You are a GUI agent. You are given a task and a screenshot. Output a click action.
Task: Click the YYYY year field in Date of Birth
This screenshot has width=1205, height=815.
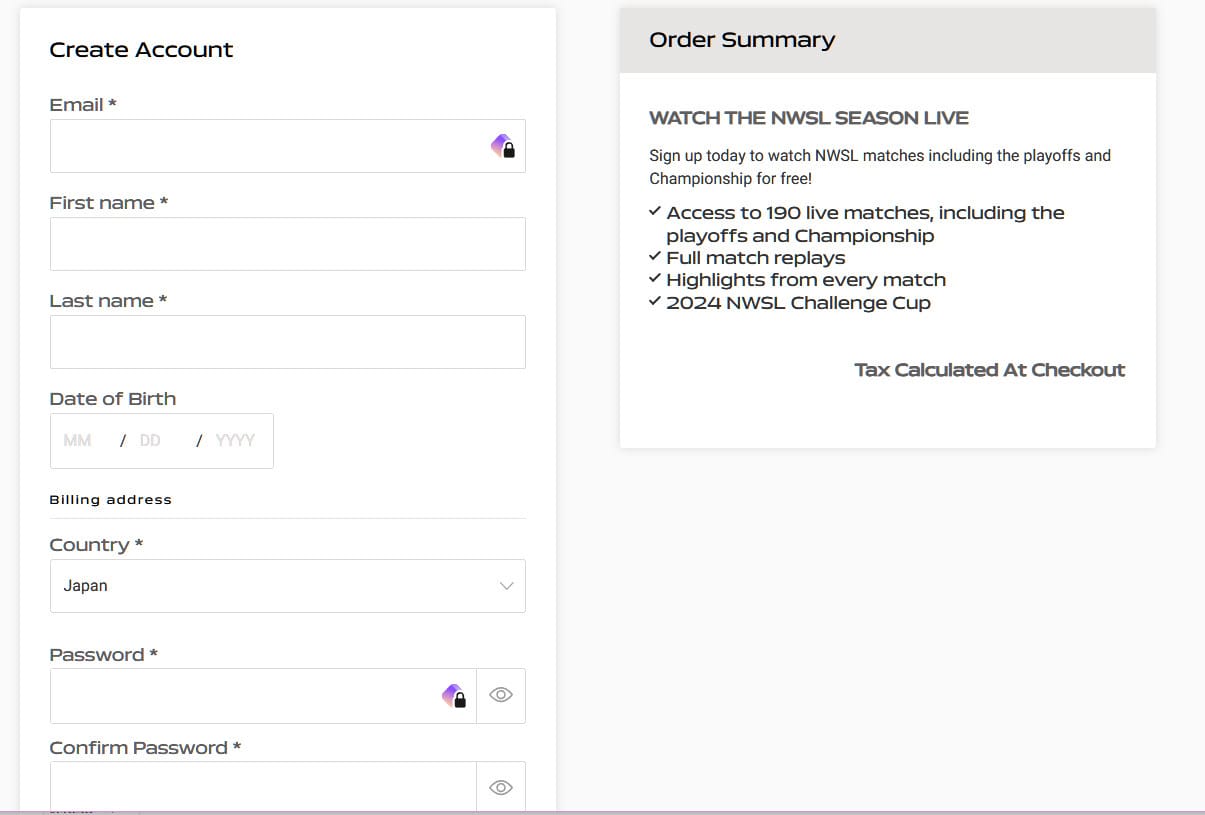click(x=235, y=440)
